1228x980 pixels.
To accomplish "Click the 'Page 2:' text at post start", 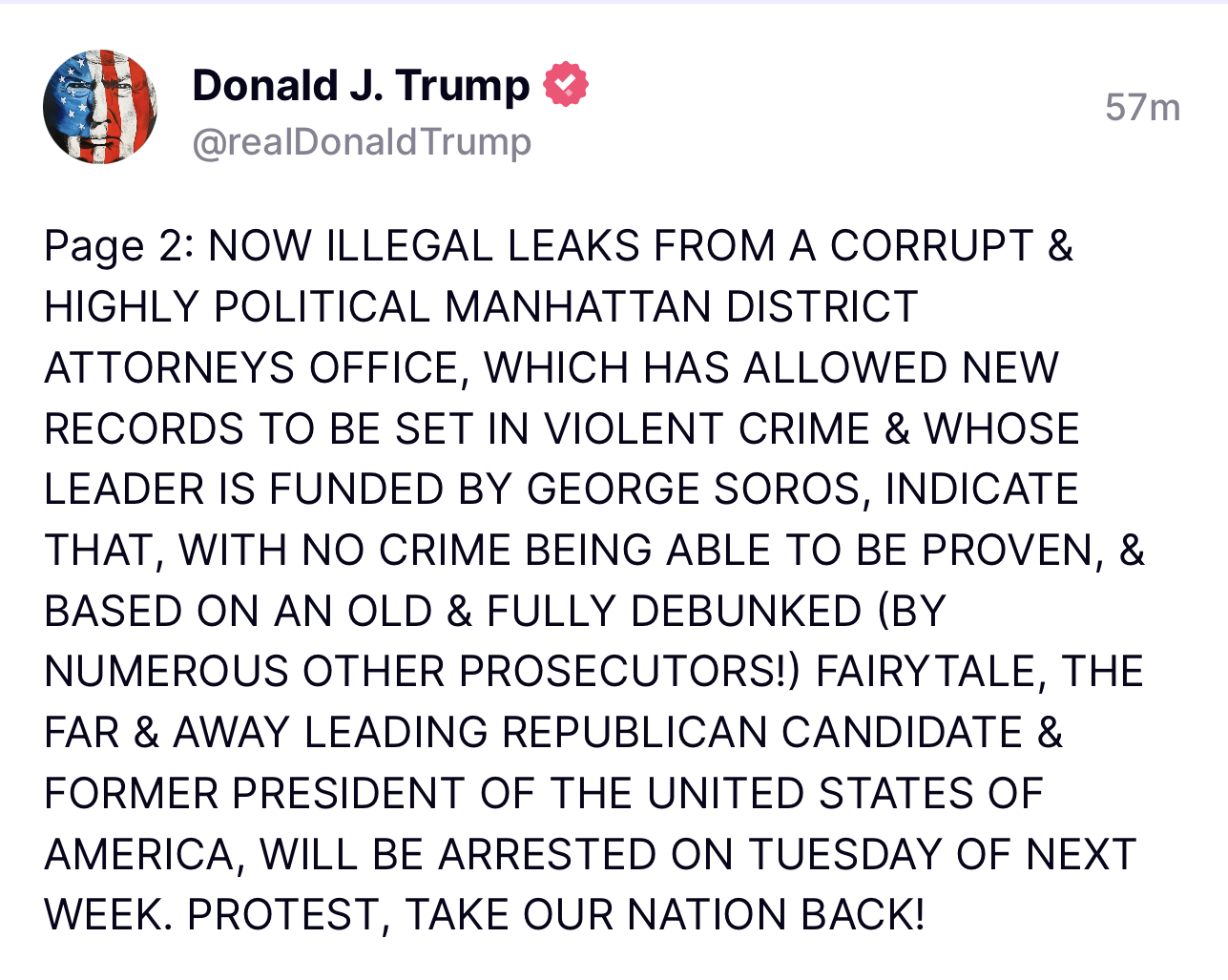I will (x=119, y=246).
